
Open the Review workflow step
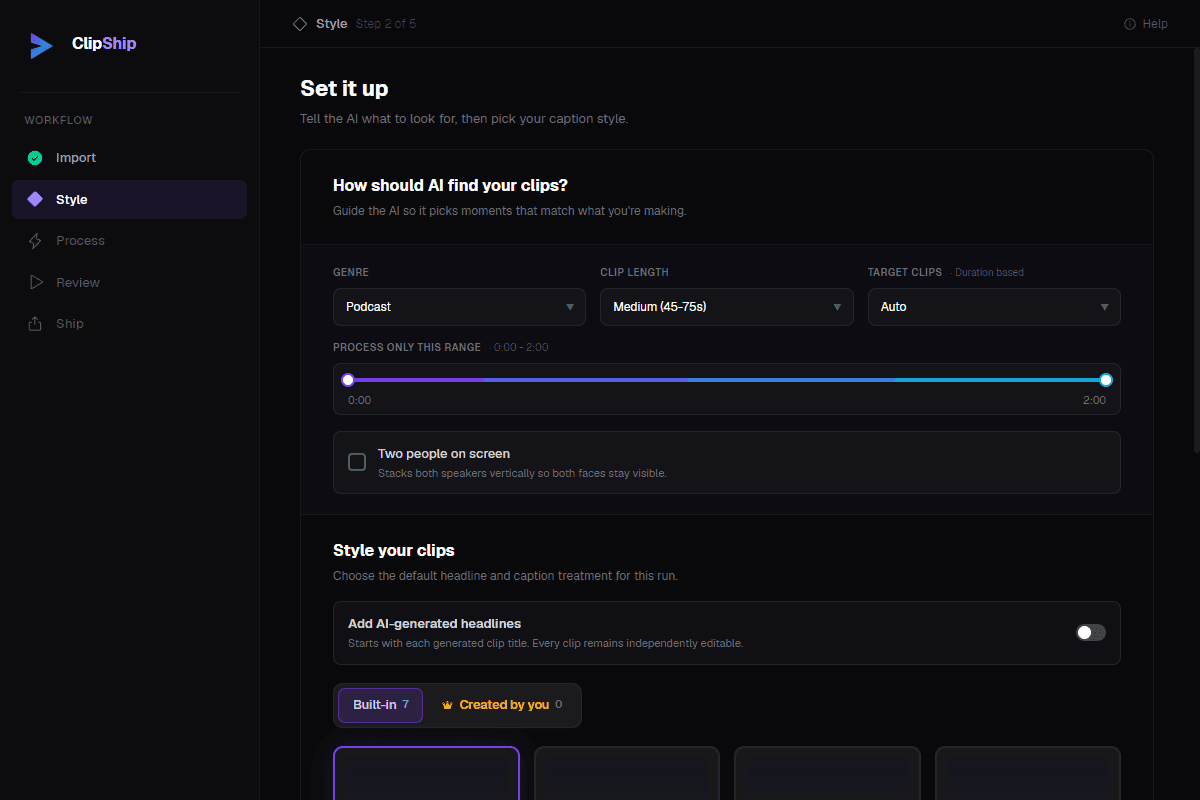coord(129,282)
